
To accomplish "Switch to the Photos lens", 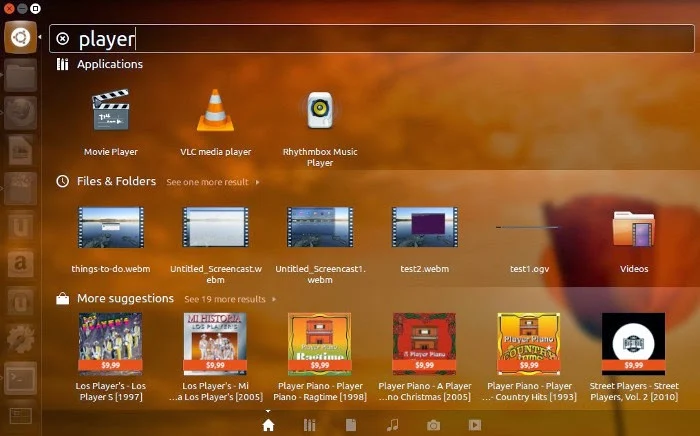I will (x=433, y=425).
